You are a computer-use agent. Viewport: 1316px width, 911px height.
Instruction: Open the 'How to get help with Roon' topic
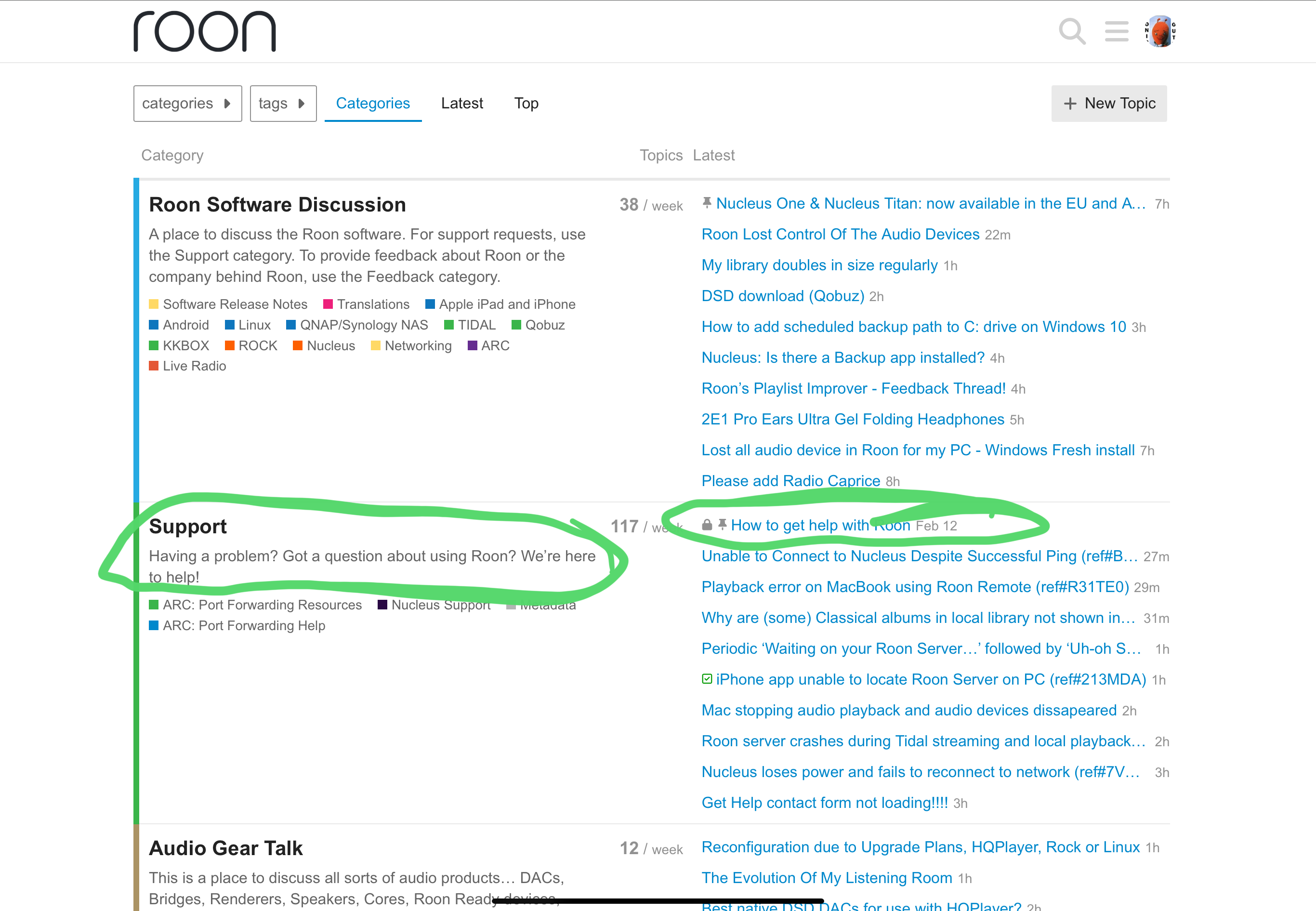pos(821,525)
